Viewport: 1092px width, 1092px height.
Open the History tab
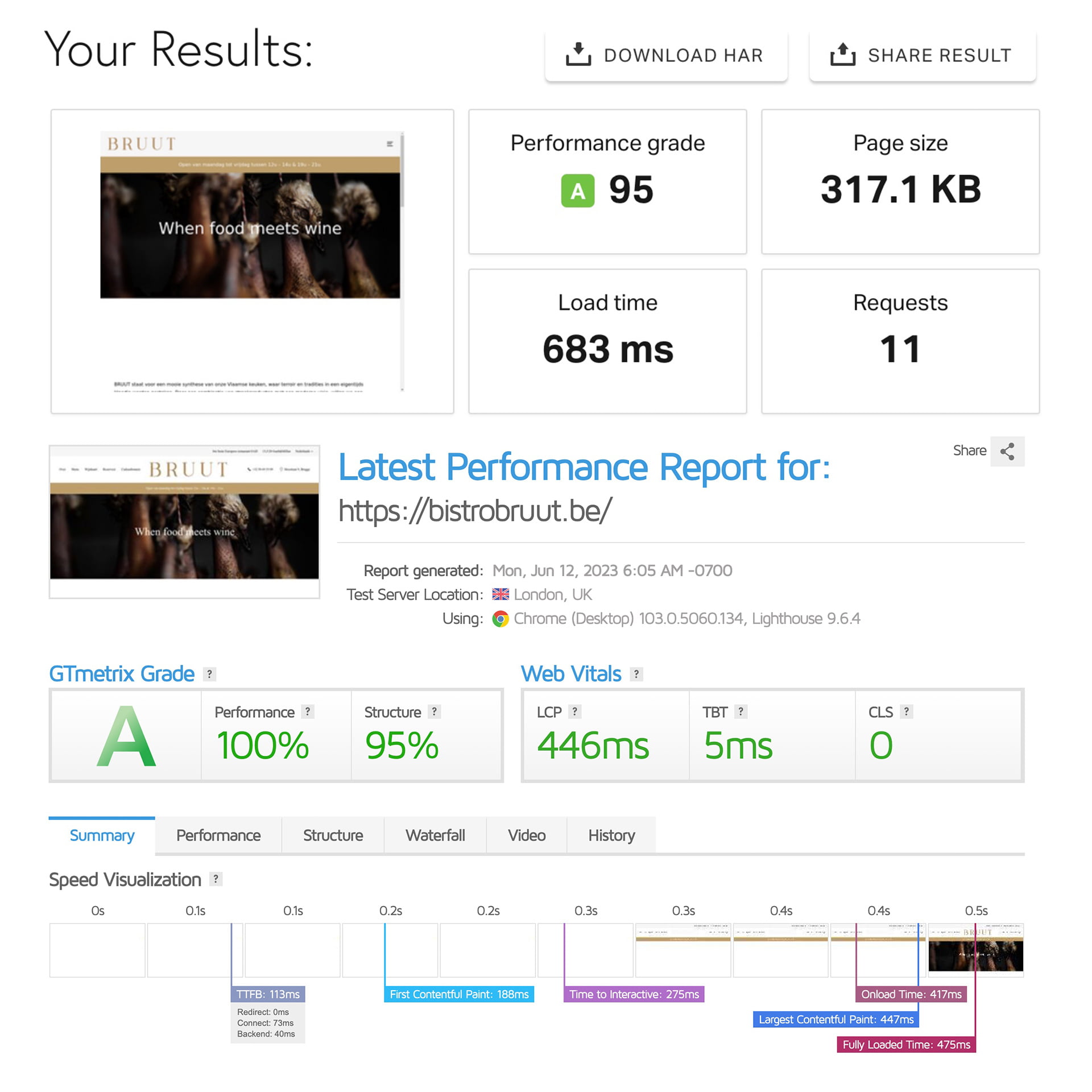[611, 835]
